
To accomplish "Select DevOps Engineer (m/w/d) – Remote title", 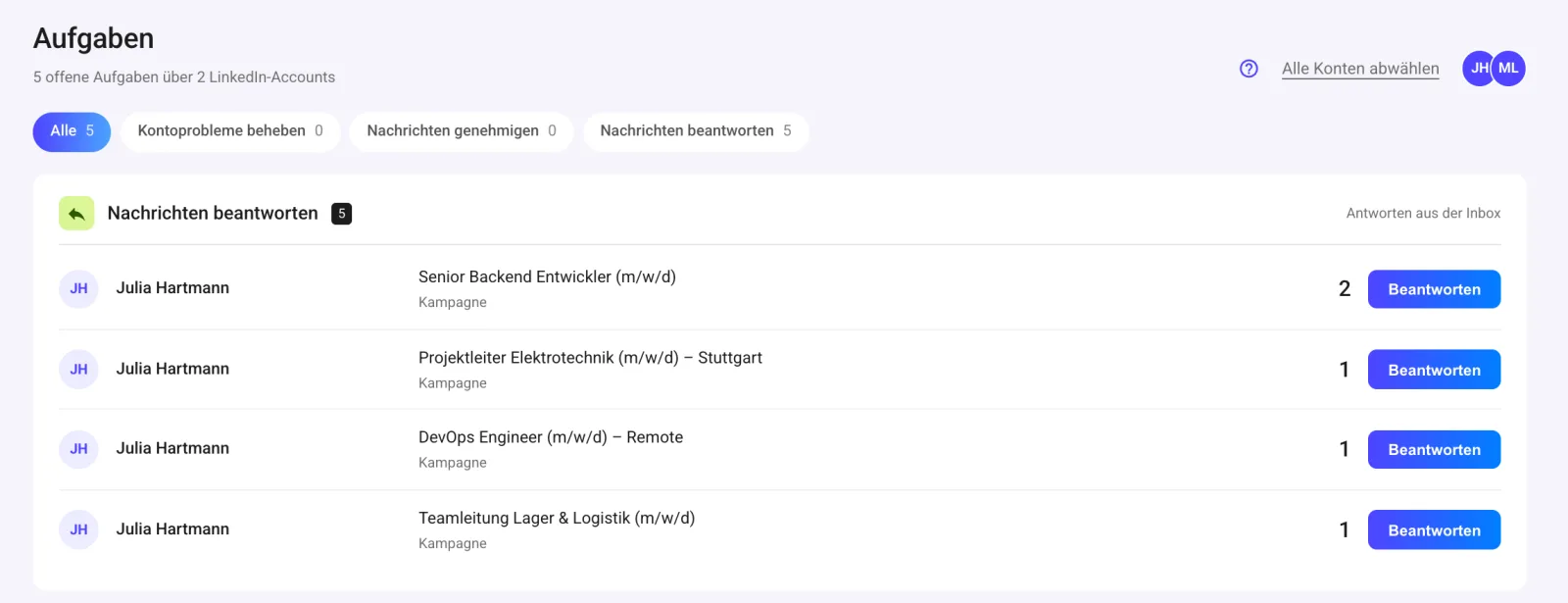I will [x=551, y=437].
